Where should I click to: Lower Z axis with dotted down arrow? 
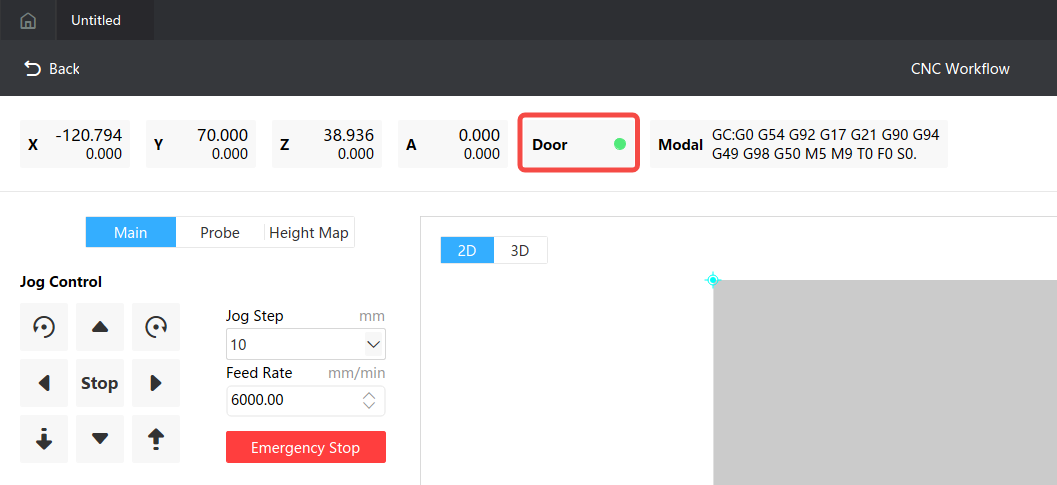pos(44,439)
